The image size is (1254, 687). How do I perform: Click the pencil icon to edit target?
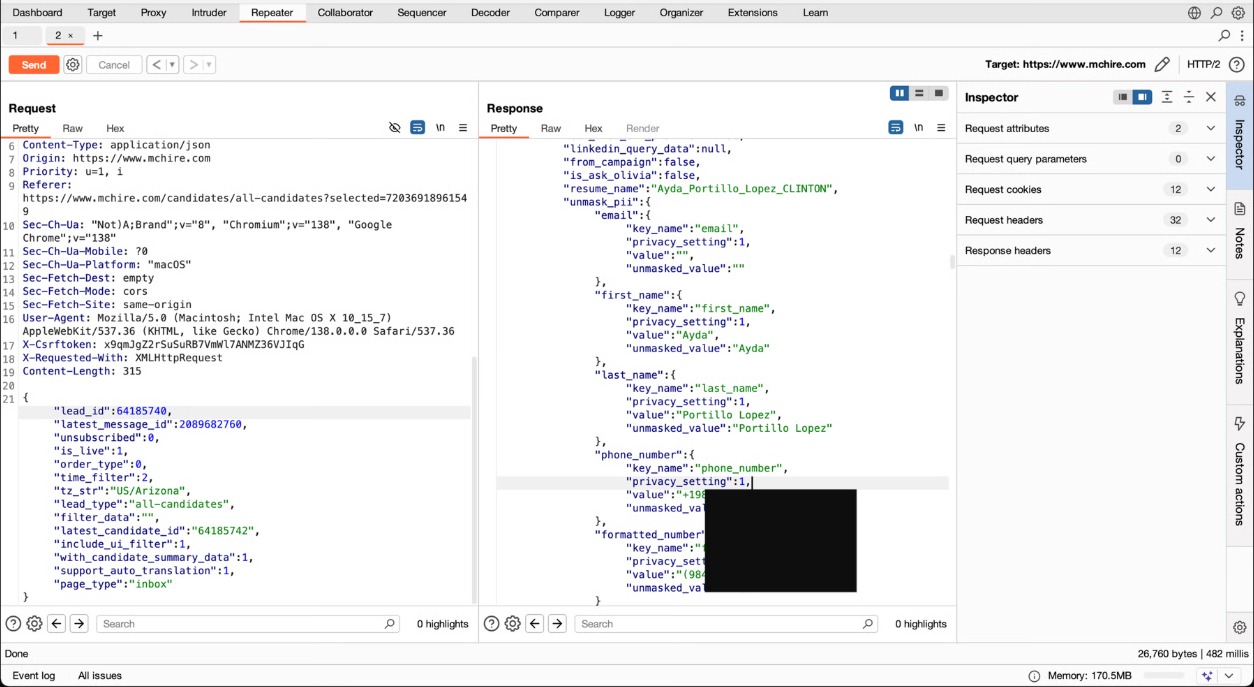1161,64
